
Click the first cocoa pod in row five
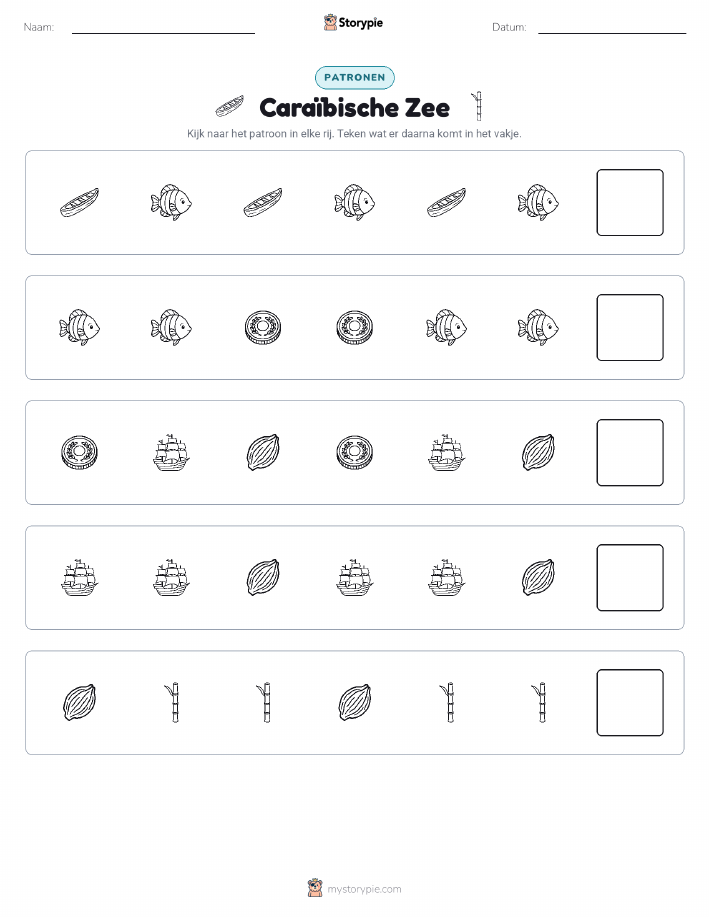(x=80, y=703)
